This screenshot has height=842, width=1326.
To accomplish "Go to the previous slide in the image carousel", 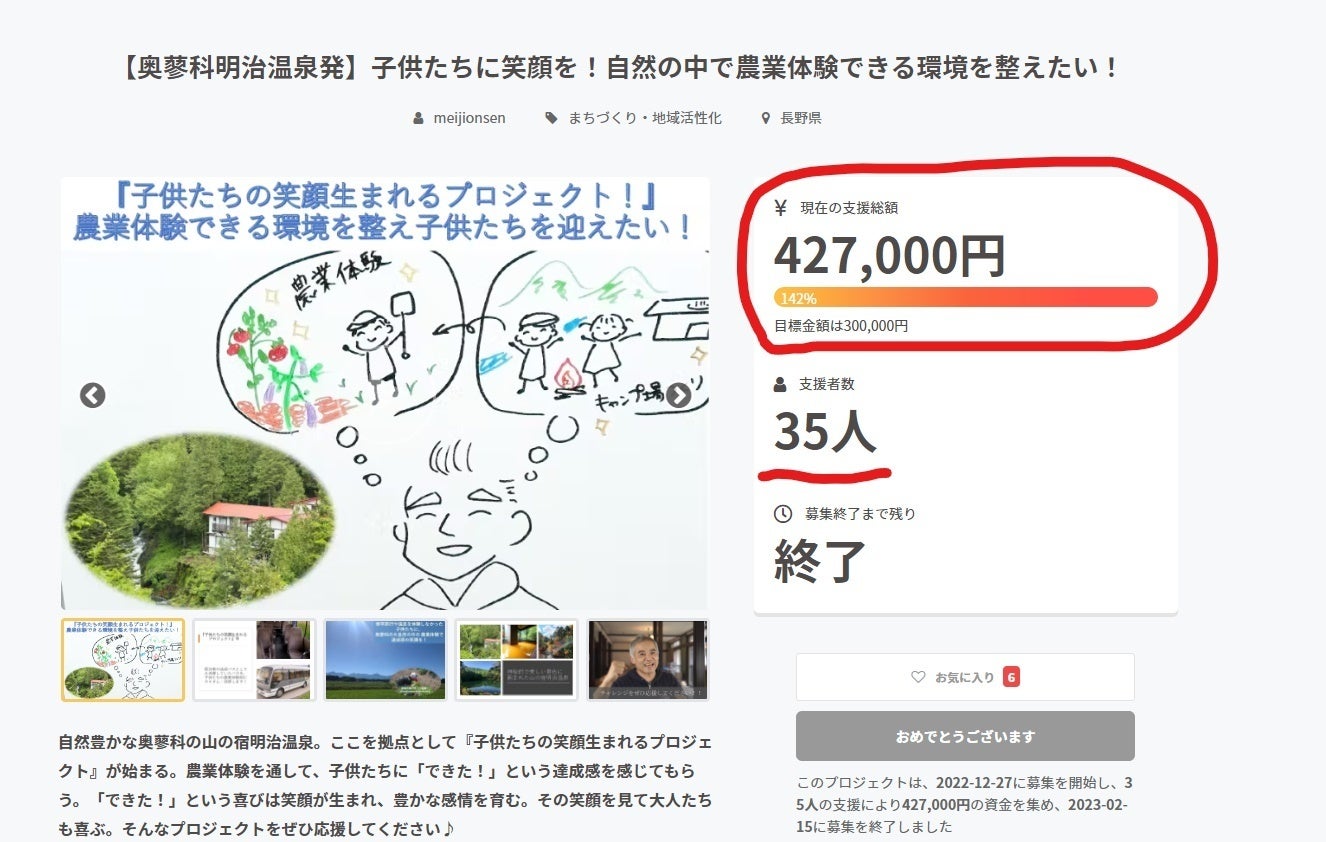I will point(92,395).
